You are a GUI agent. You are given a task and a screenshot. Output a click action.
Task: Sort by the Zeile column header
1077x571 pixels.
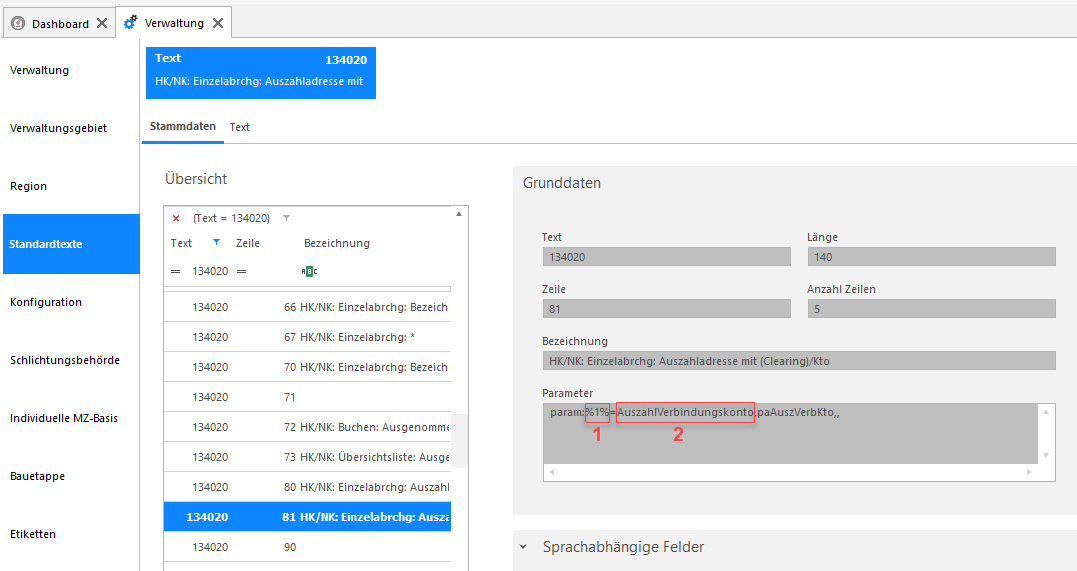coord(247,243)
